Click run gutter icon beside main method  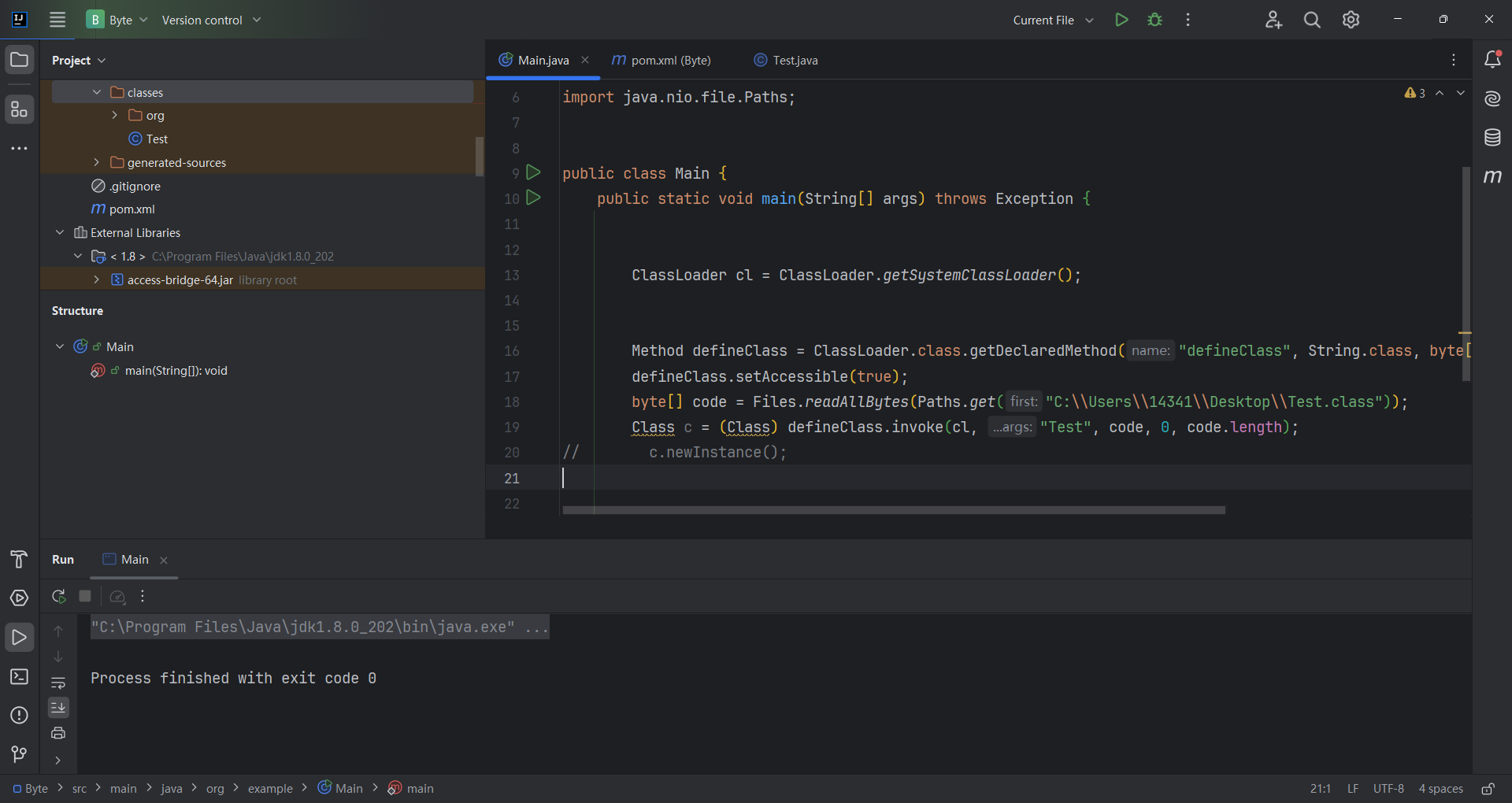pyautogui.click(x=534, y=198)
